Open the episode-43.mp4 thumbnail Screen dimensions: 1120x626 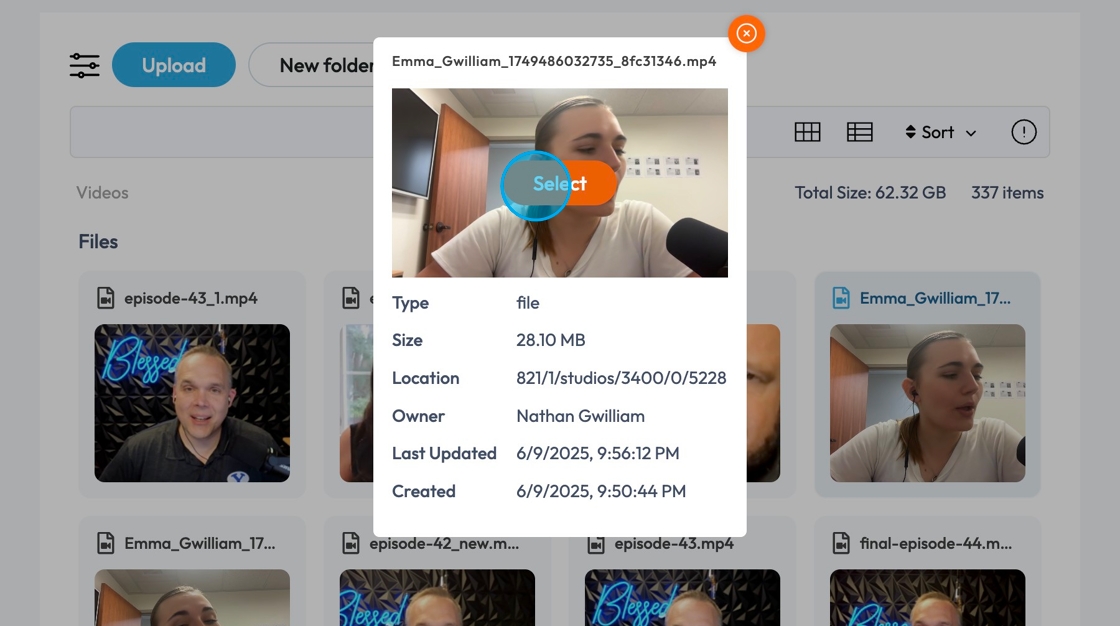(682, 597)
